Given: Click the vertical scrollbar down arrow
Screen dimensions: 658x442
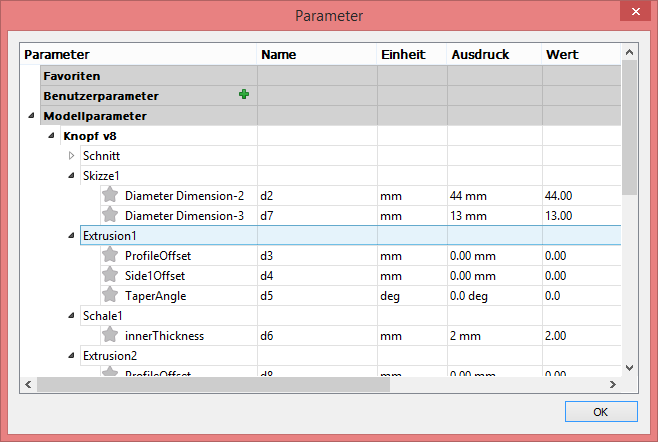Looking at the screenshot, I should click(629, 367).
